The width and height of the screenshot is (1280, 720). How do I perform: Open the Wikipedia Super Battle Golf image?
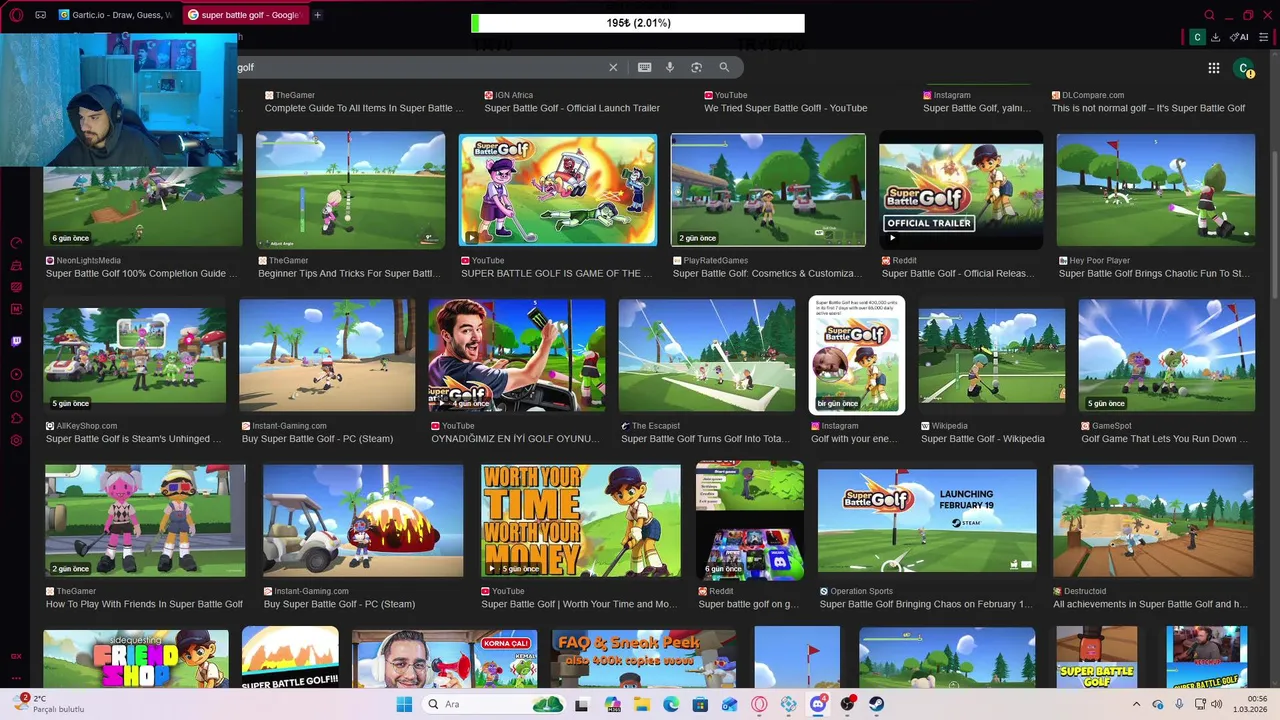(992, 355)
